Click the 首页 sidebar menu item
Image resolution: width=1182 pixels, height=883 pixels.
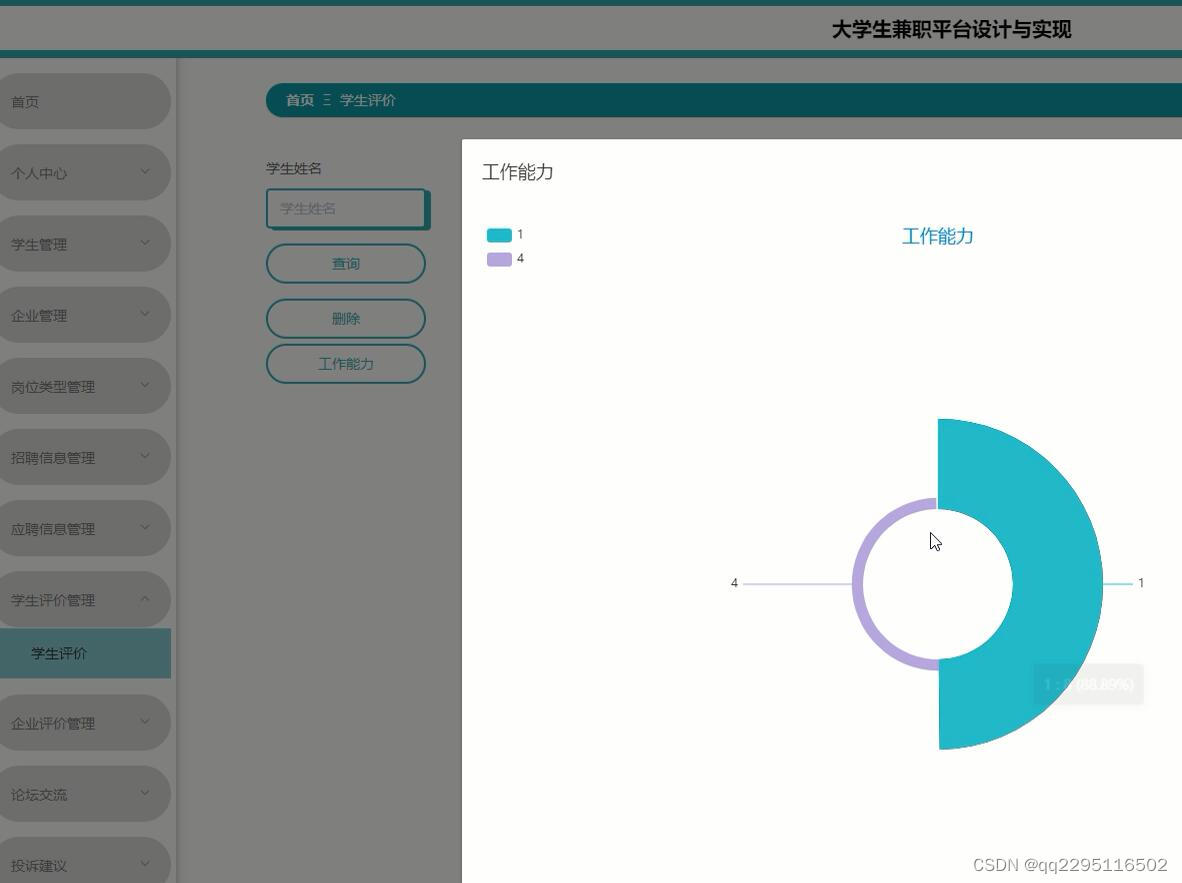[x=85, y=101]
